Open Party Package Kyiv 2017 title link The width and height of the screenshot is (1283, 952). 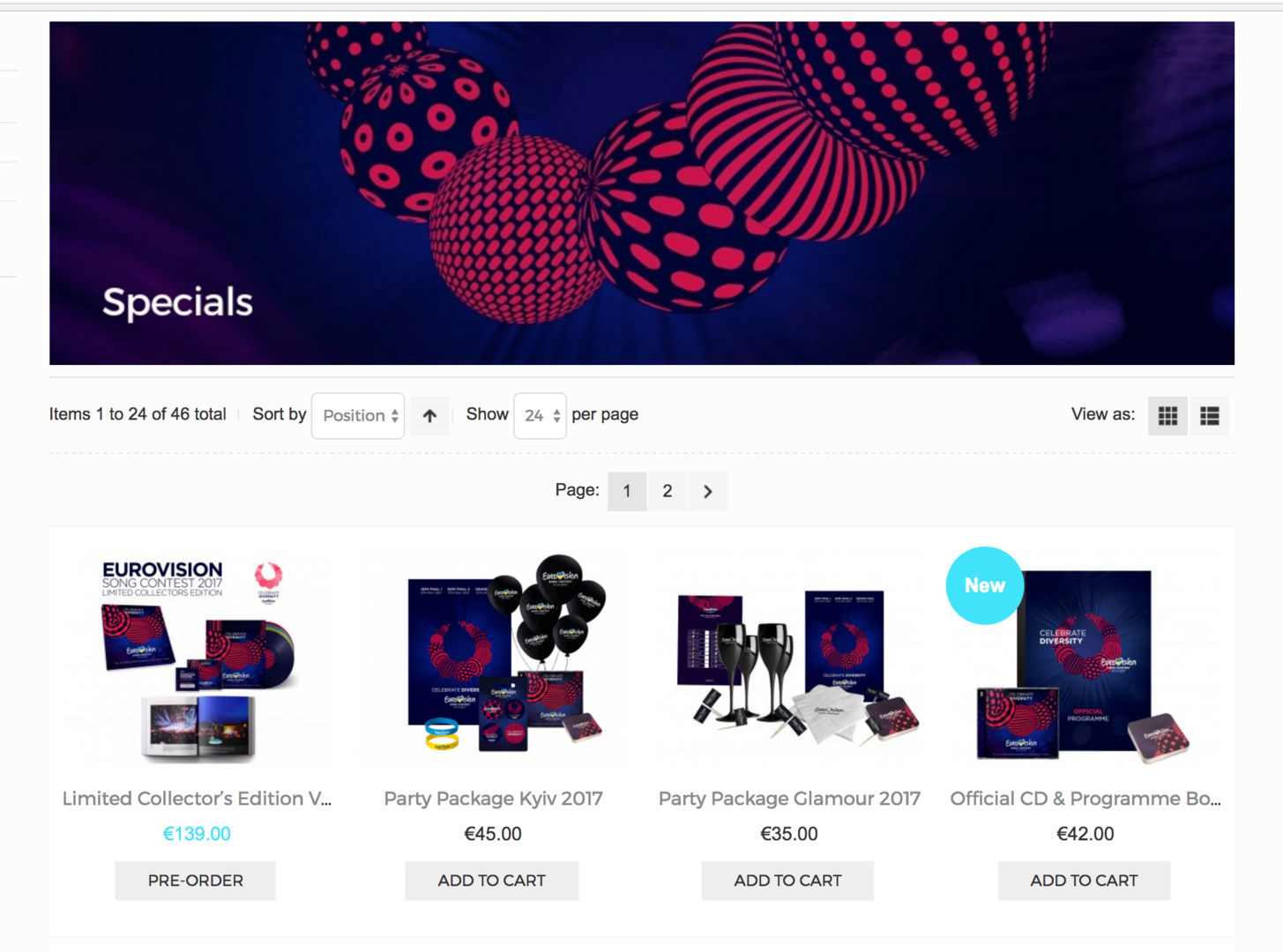point(493,799)
